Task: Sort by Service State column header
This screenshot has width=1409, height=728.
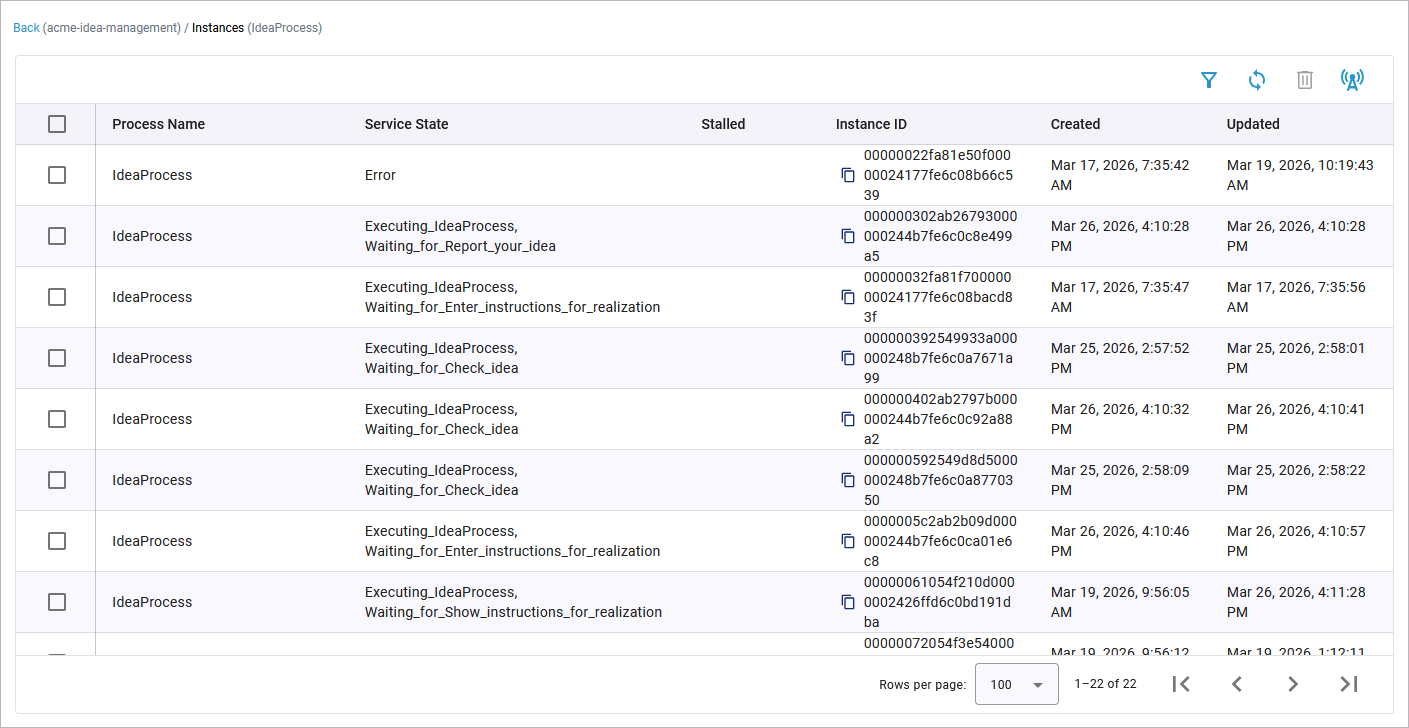Action: [x=406, y=124]
